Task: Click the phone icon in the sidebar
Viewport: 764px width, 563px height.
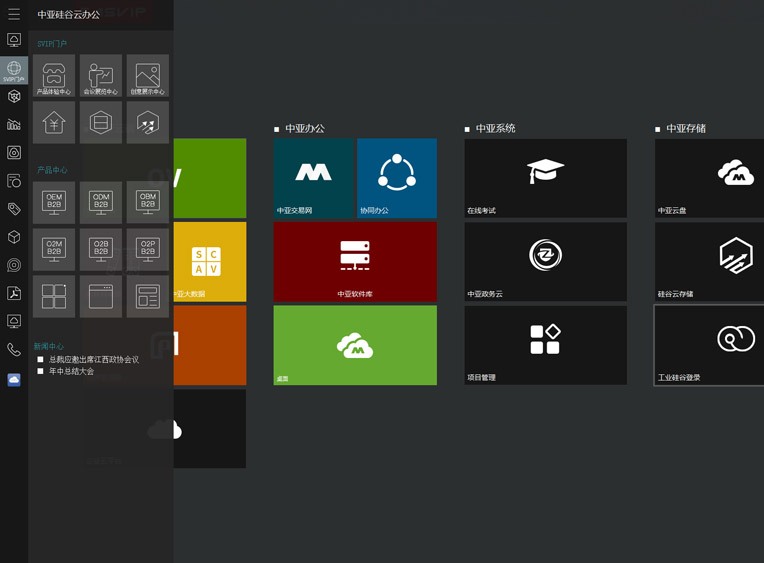Action: pos(14,350)
